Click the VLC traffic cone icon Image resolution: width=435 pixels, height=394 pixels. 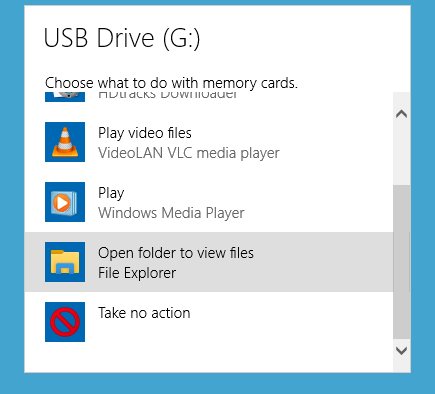[x=65, y=142]
